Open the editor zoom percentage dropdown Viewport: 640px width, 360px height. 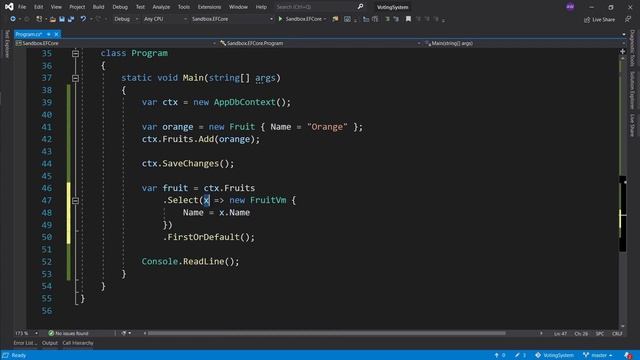point(26,333)
